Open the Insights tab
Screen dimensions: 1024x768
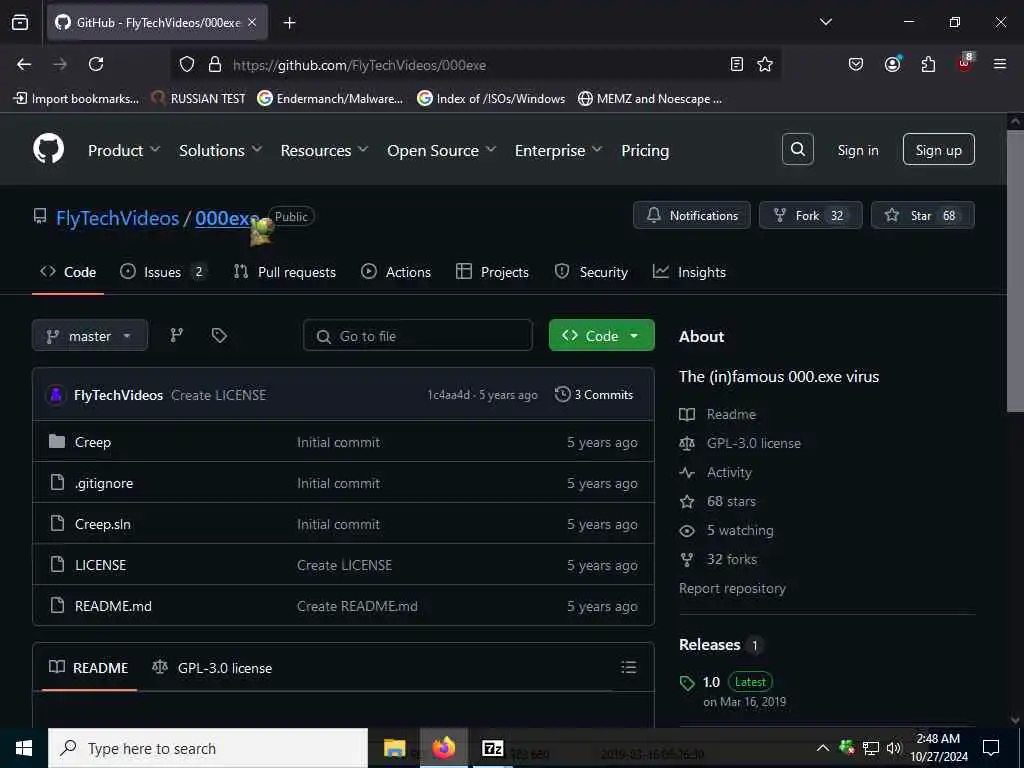(690, 272)
